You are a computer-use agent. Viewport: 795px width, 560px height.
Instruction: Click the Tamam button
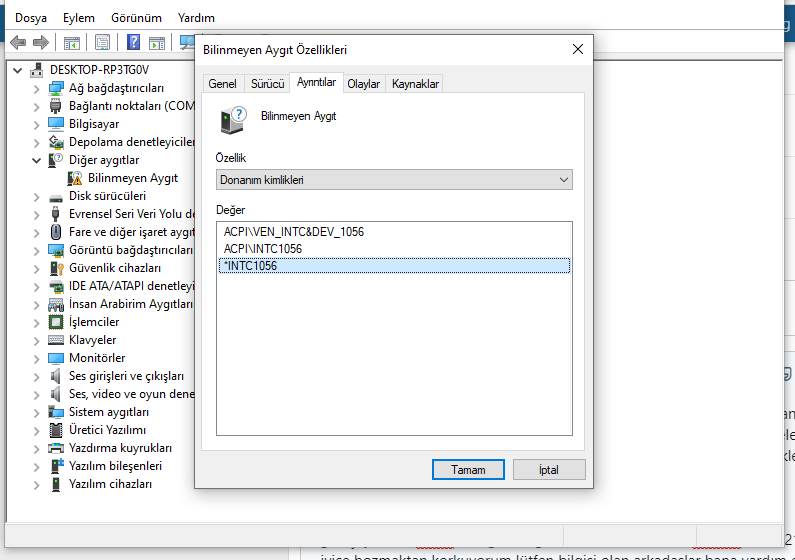(x=468, y=470)
